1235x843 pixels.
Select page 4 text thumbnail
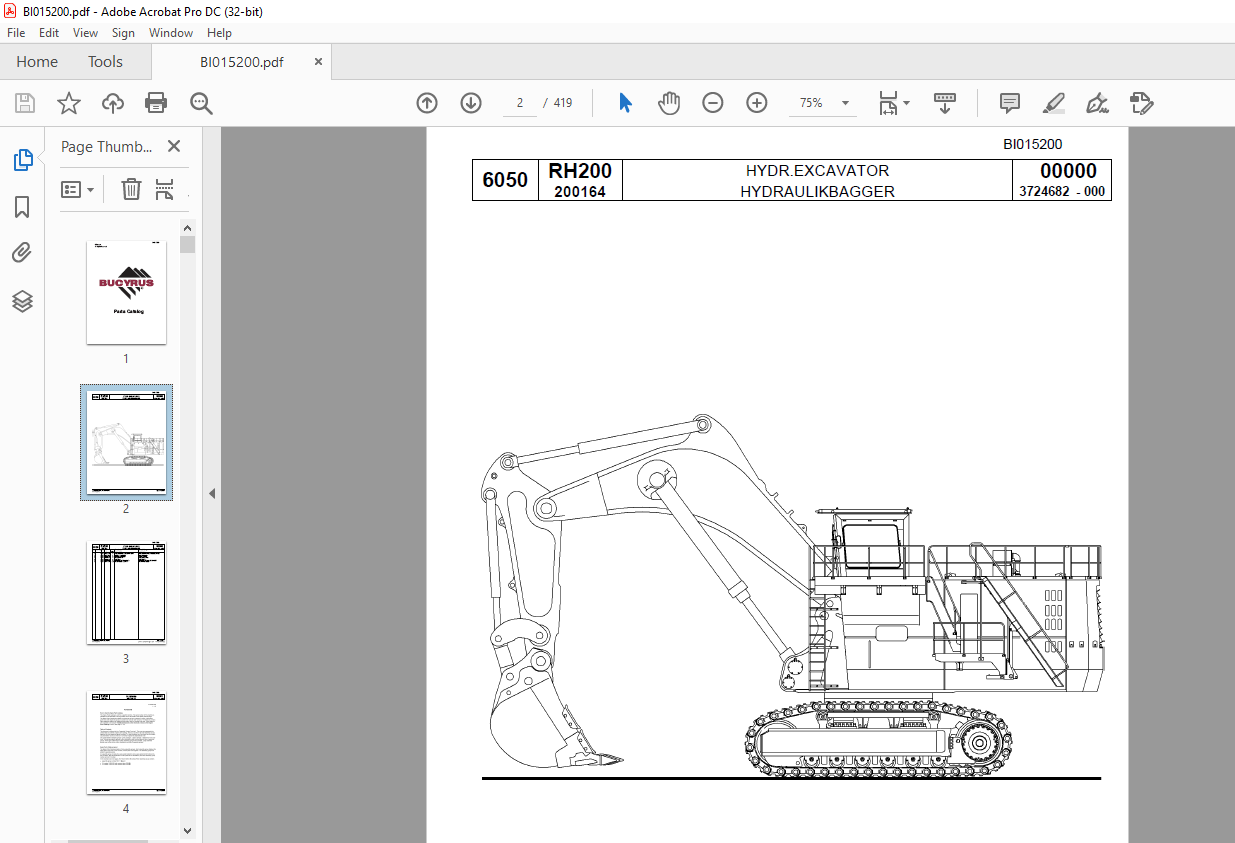pyautogui.click(x=126, y=743)
